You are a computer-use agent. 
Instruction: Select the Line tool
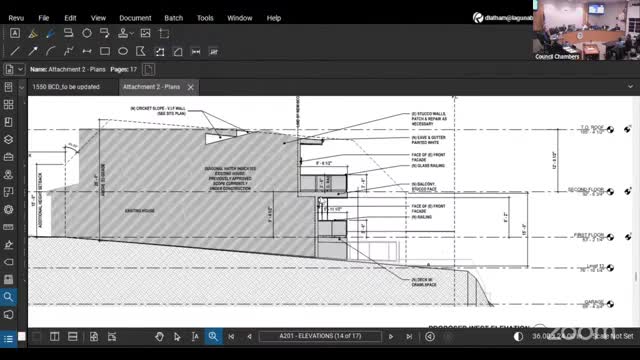click(x=15, y=51)
